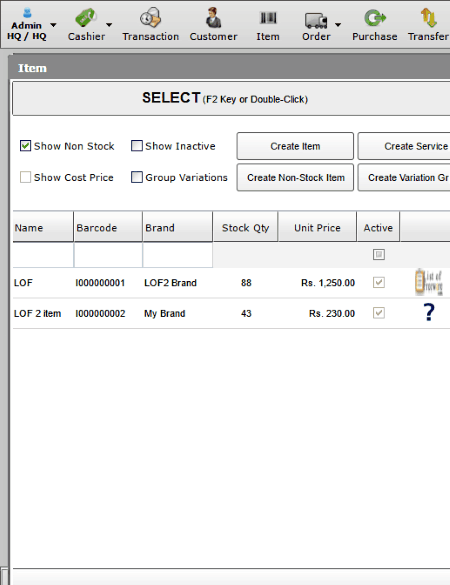
Task: Click the Create Service button
Action: tap(404, 146)
